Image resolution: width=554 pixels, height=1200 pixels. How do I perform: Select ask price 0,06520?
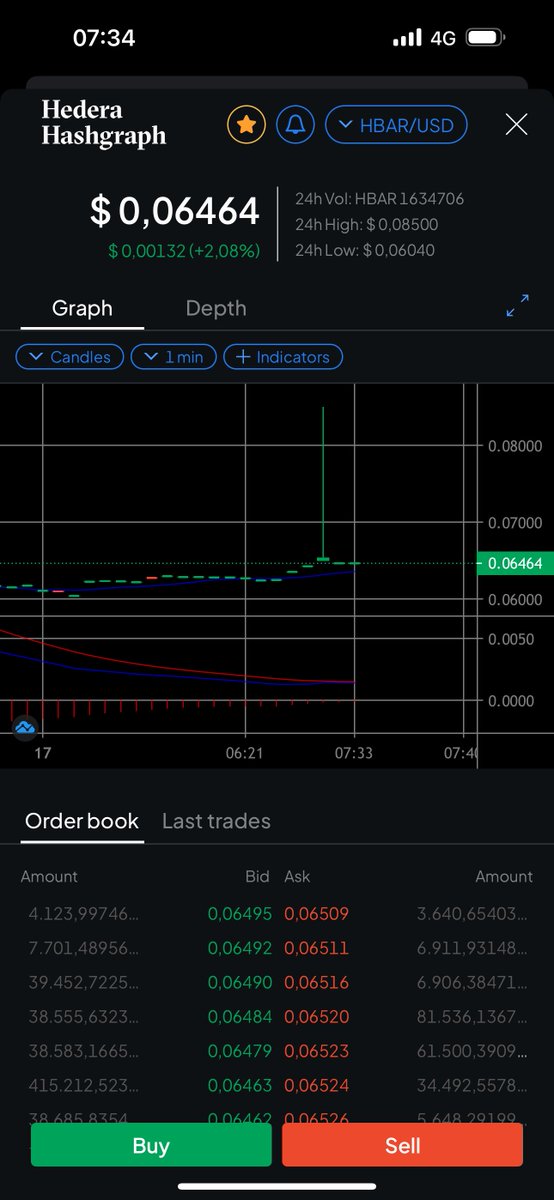click(x=316, y=1016)
